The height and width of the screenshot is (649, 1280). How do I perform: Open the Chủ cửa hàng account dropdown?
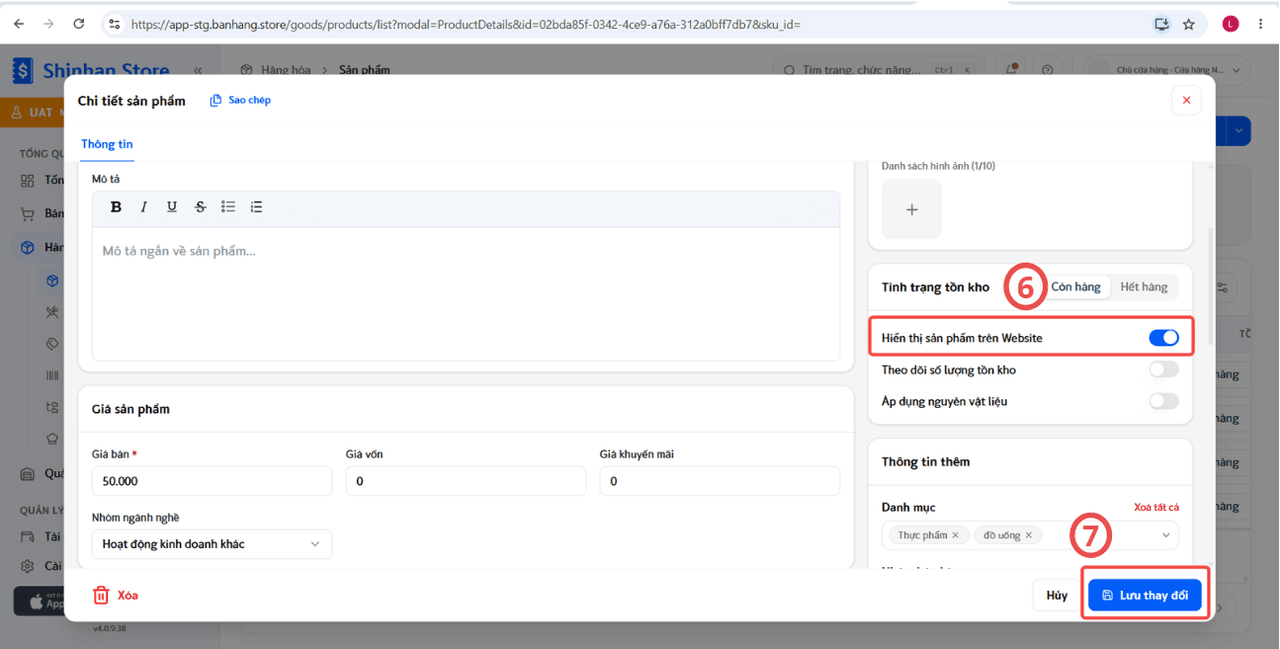[x=1169, y=70]
